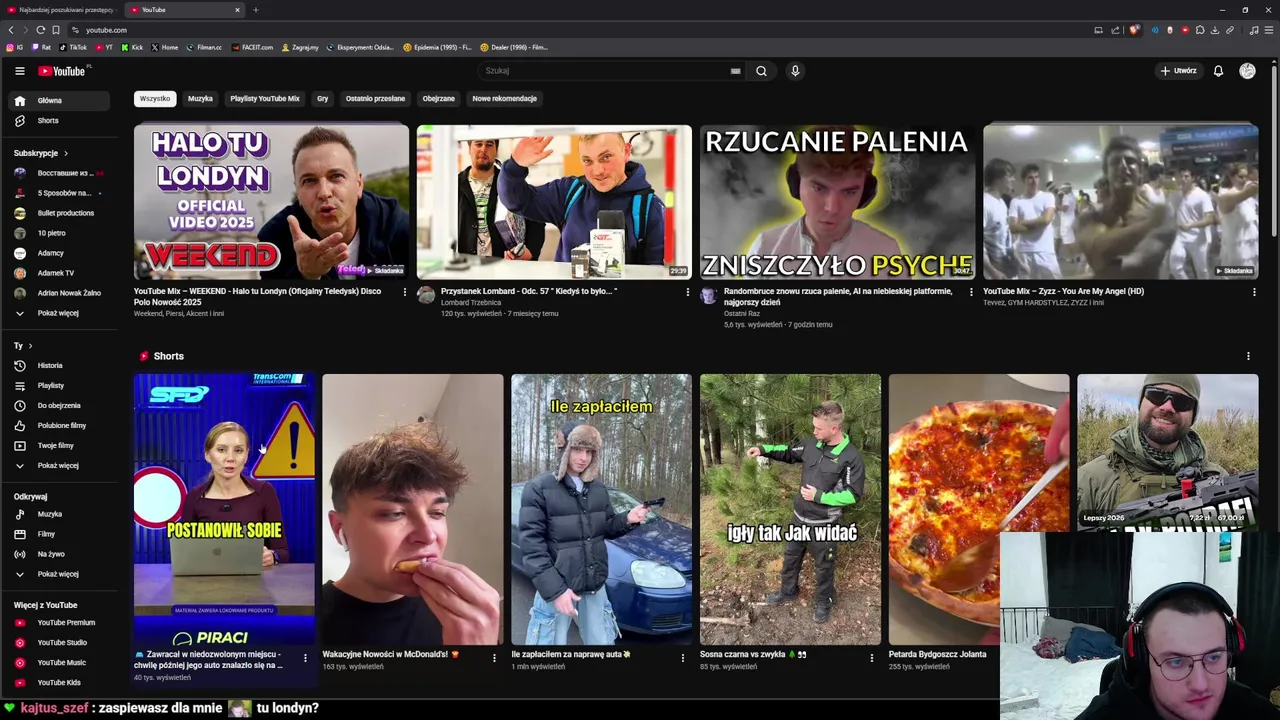Expand Pokaż więcej under Subskrypcje
The height and width of the screenshot is (720, 1280).
click(59, 313)
